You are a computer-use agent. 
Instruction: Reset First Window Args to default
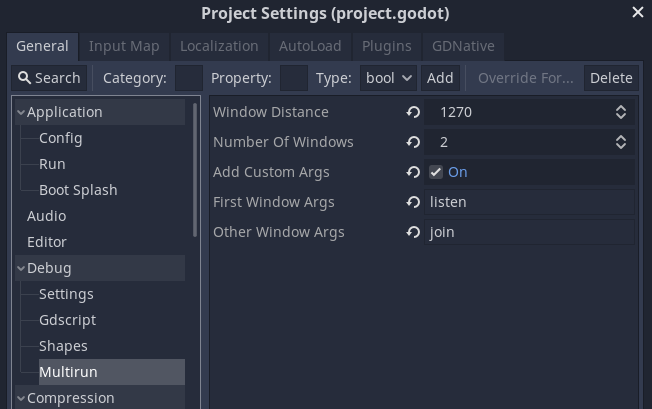413,202
